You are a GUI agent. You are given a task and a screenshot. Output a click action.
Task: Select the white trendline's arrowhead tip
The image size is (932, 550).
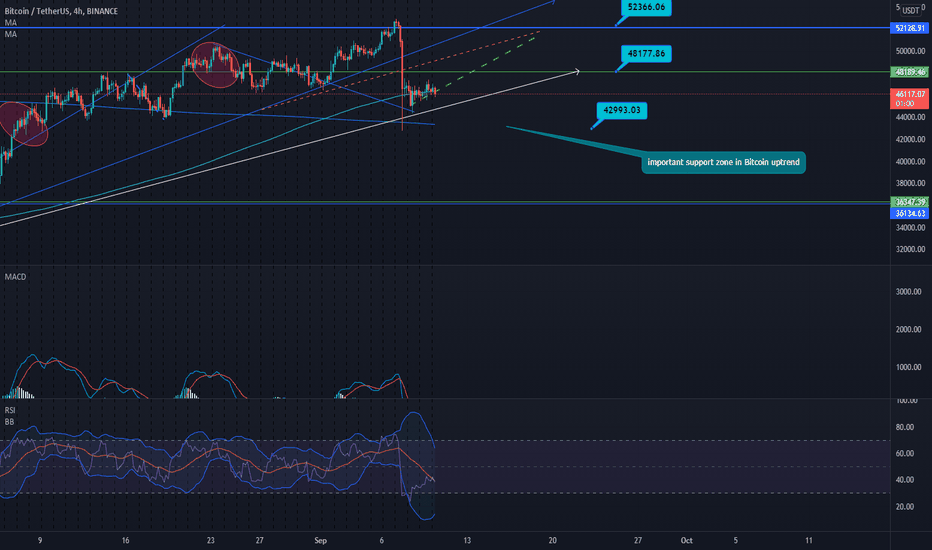(577, 72)
